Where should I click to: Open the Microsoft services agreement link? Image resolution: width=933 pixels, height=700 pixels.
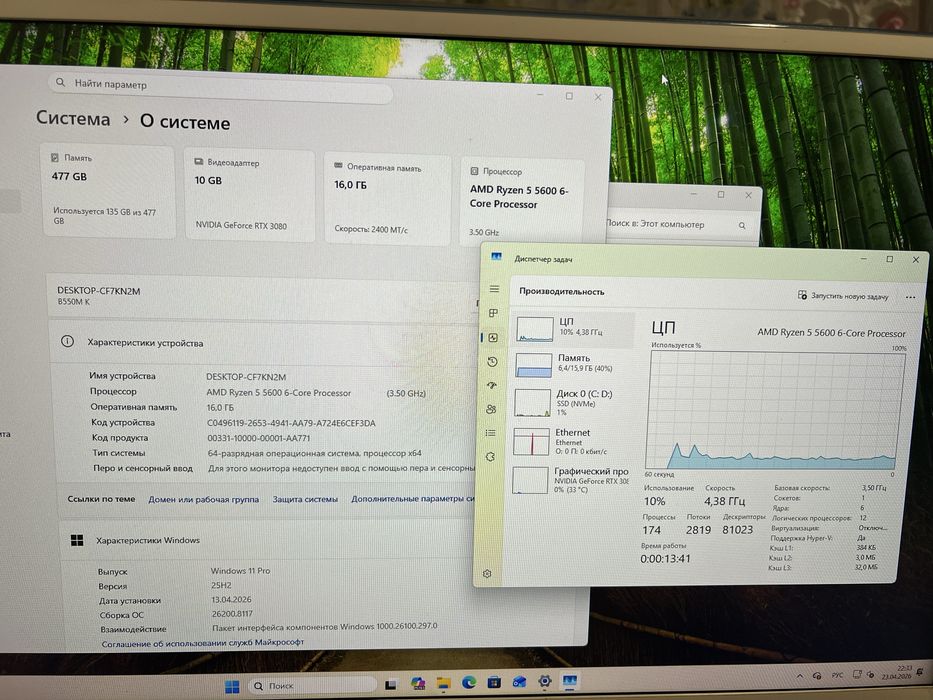point(202,643)
